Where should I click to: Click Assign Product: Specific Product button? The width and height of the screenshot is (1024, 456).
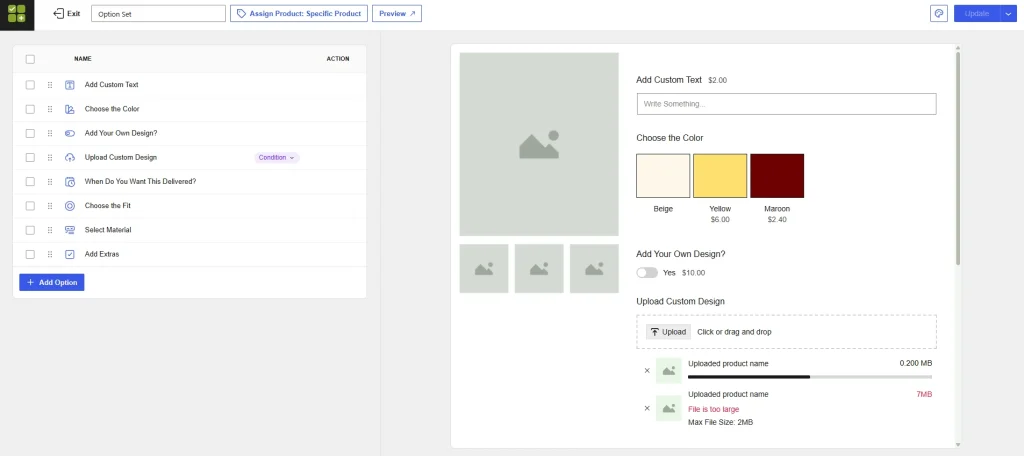299,13
